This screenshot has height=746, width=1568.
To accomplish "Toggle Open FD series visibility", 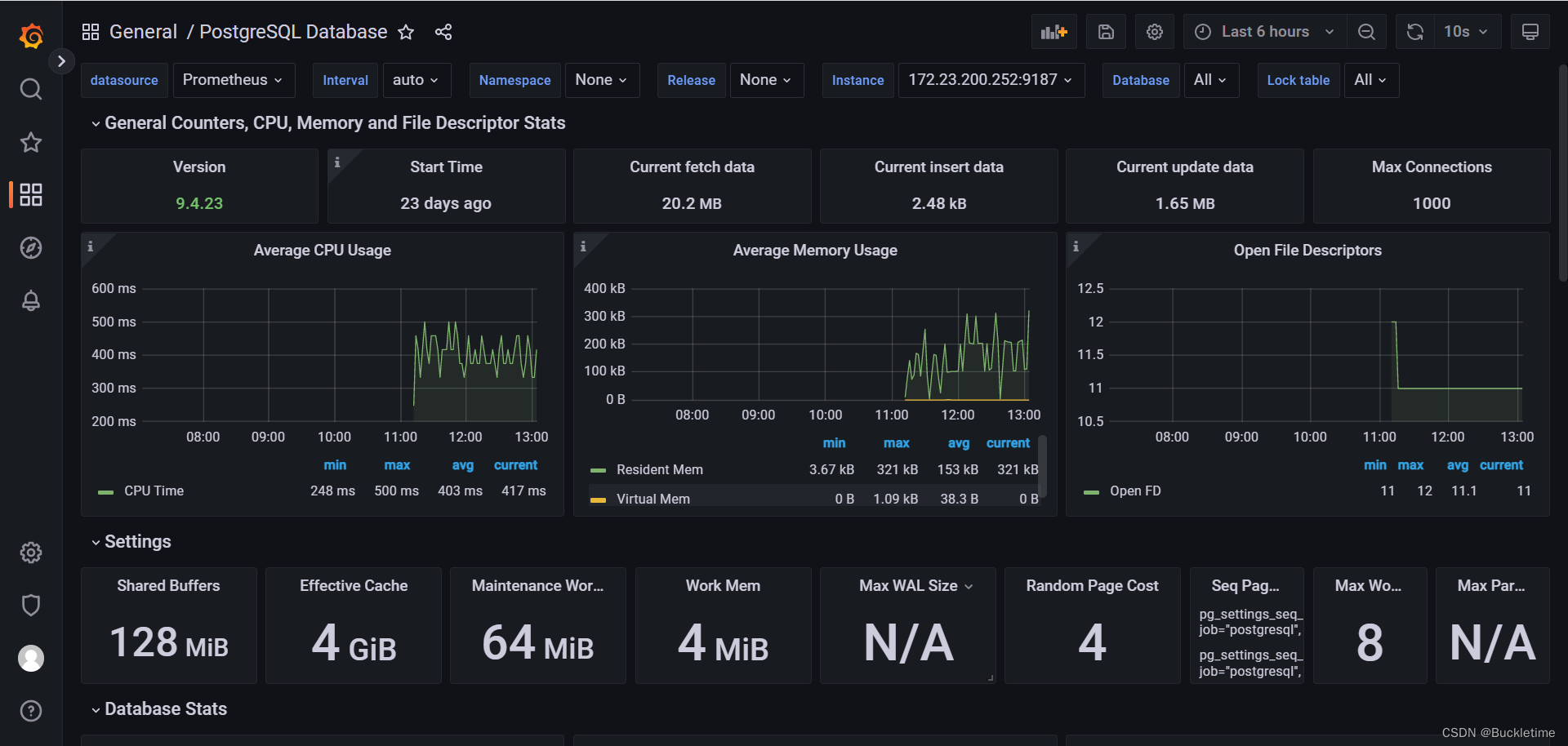I will (1135, 491).
